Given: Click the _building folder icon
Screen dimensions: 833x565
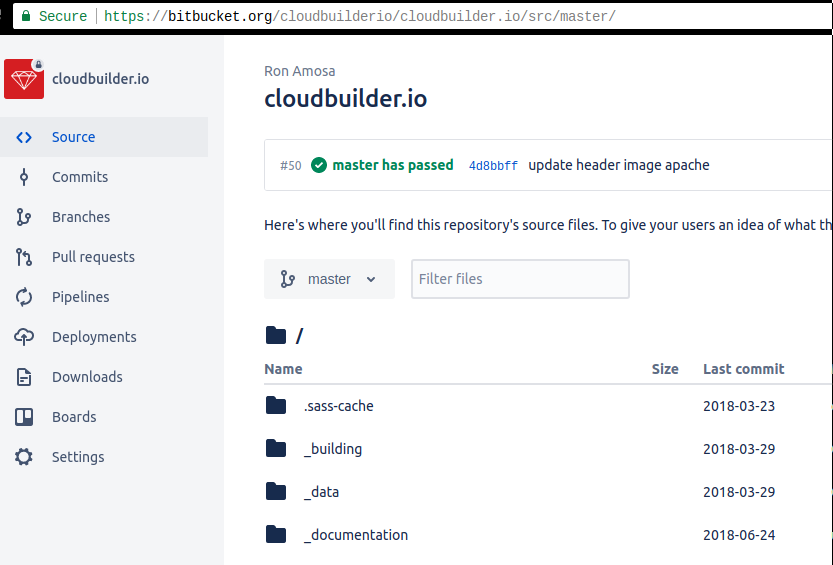Looking at the screenshot, I should [276, 448].
